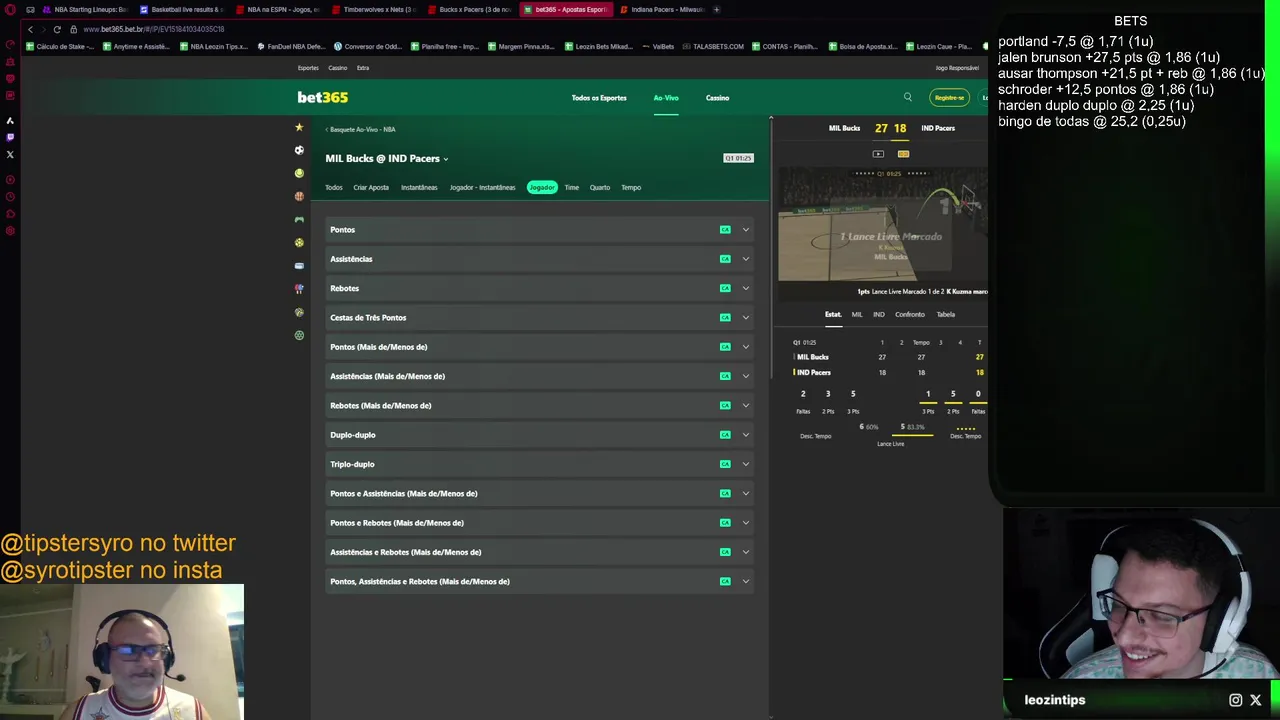Expand the Triplo-duplo market chevron
The height and width of the screenshot is (720, 1280).
(745, 464)
